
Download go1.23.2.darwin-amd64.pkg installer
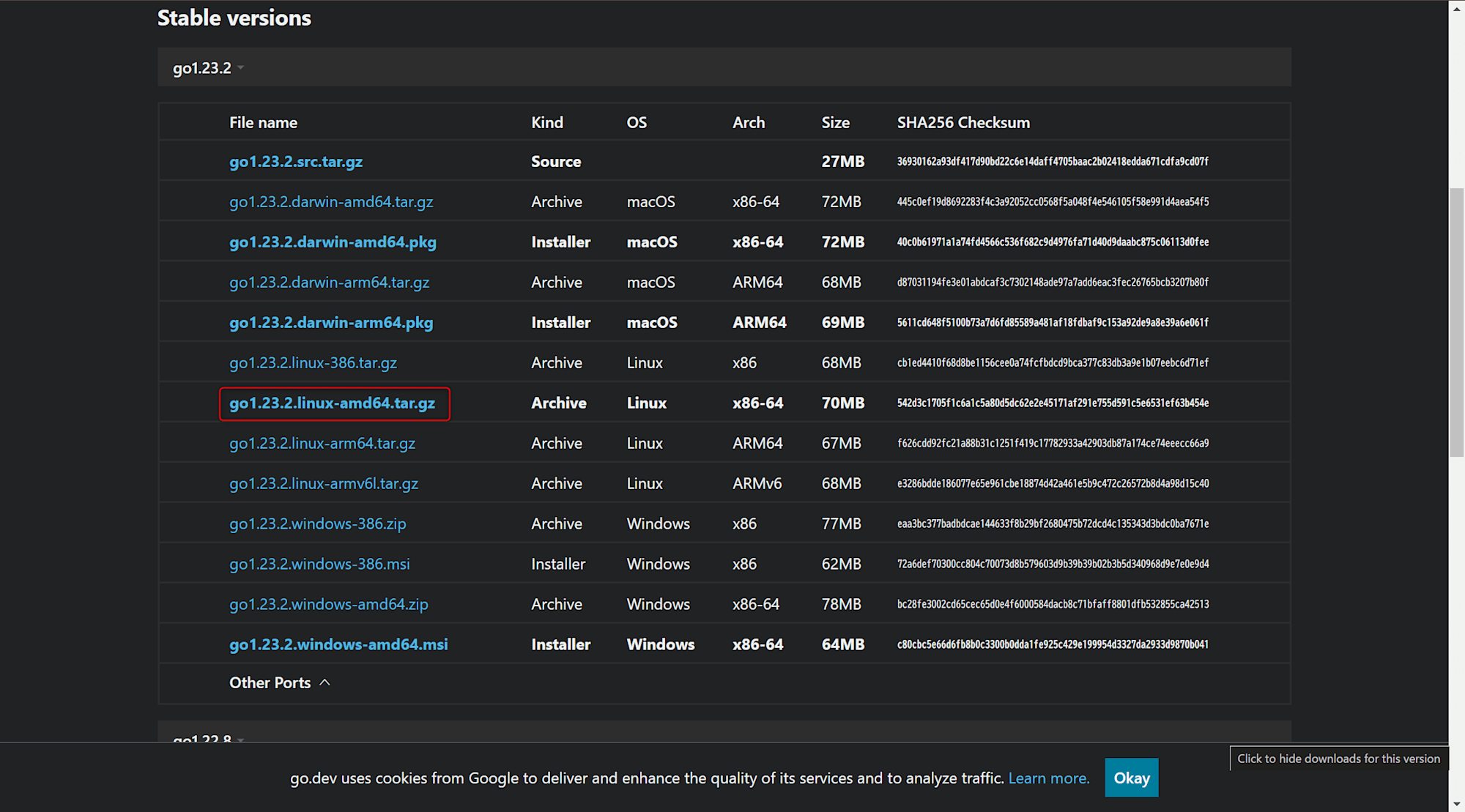[333, 242]
